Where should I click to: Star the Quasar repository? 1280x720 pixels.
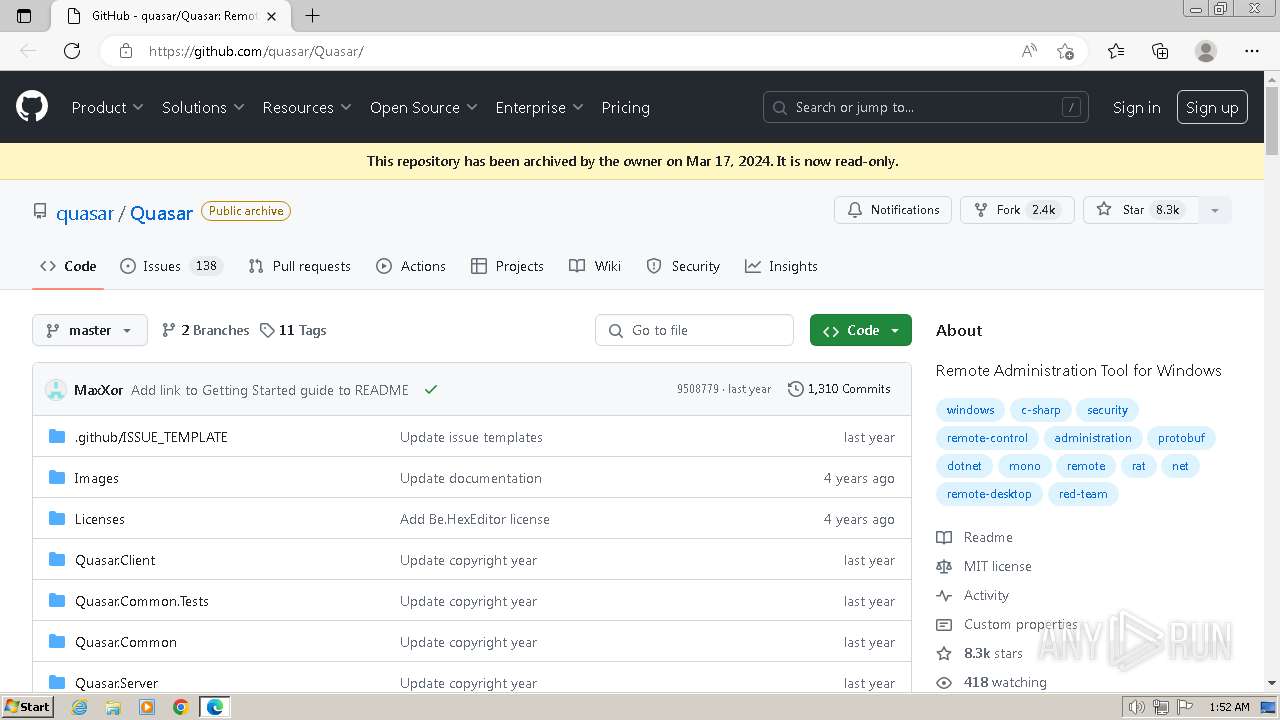(x=1141, y=210)
